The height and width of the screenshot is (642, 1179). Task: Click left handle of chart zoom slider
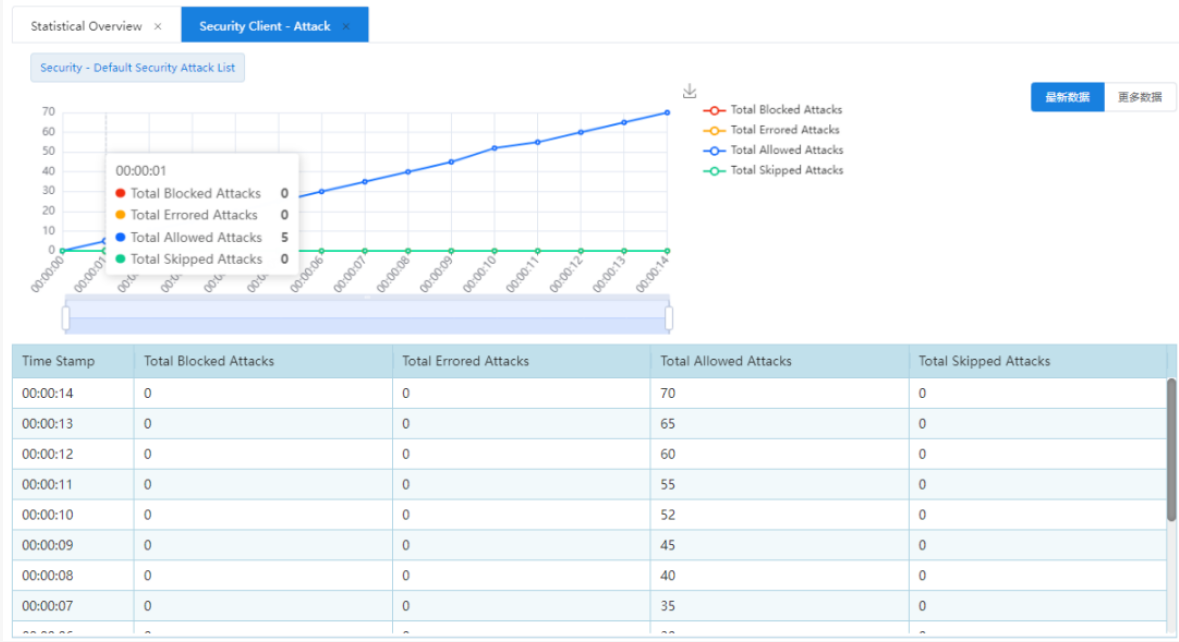pyautogui.click(x=66, y=318)
